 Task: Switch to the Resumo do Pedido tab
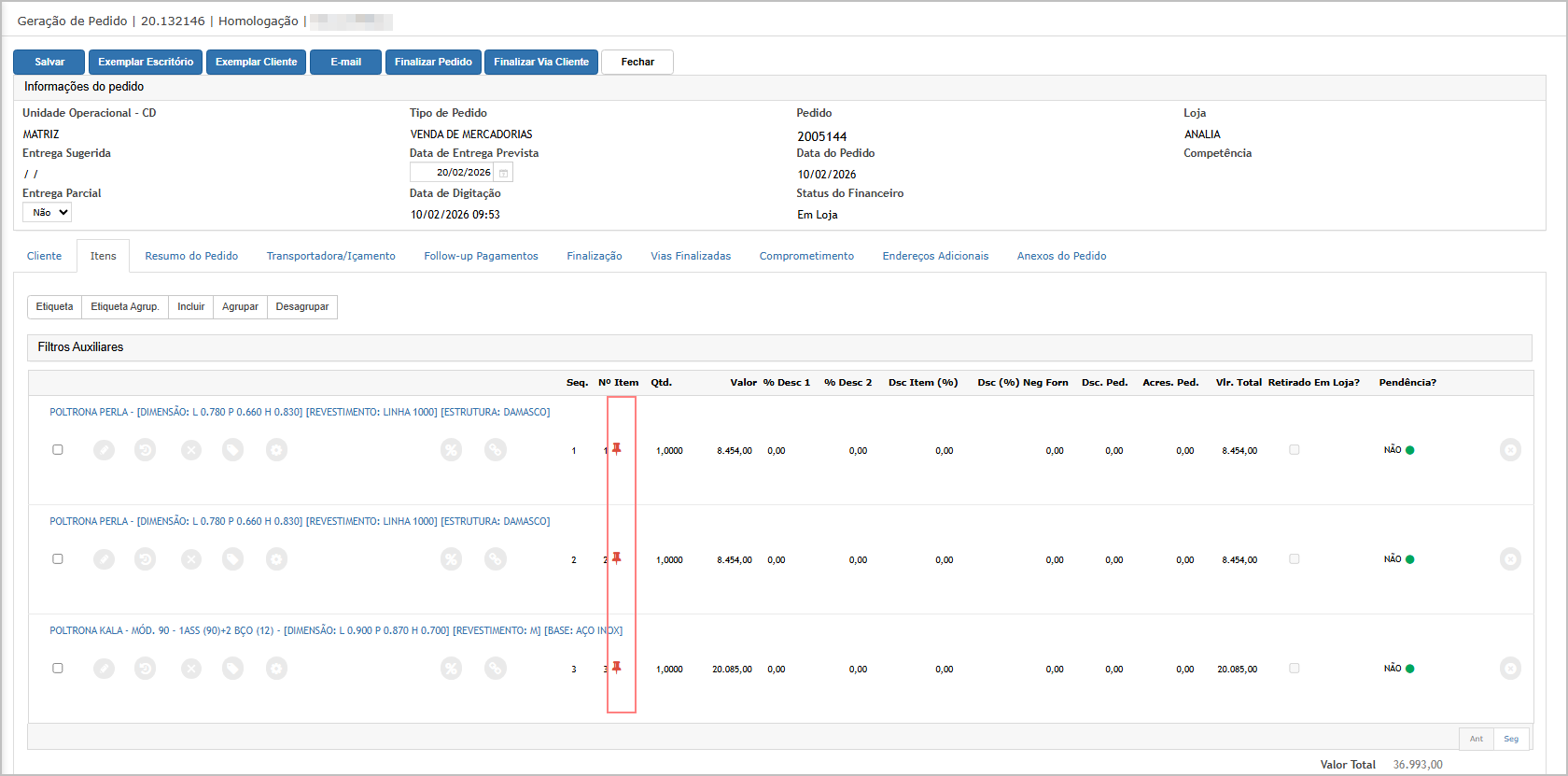[191, 256]
